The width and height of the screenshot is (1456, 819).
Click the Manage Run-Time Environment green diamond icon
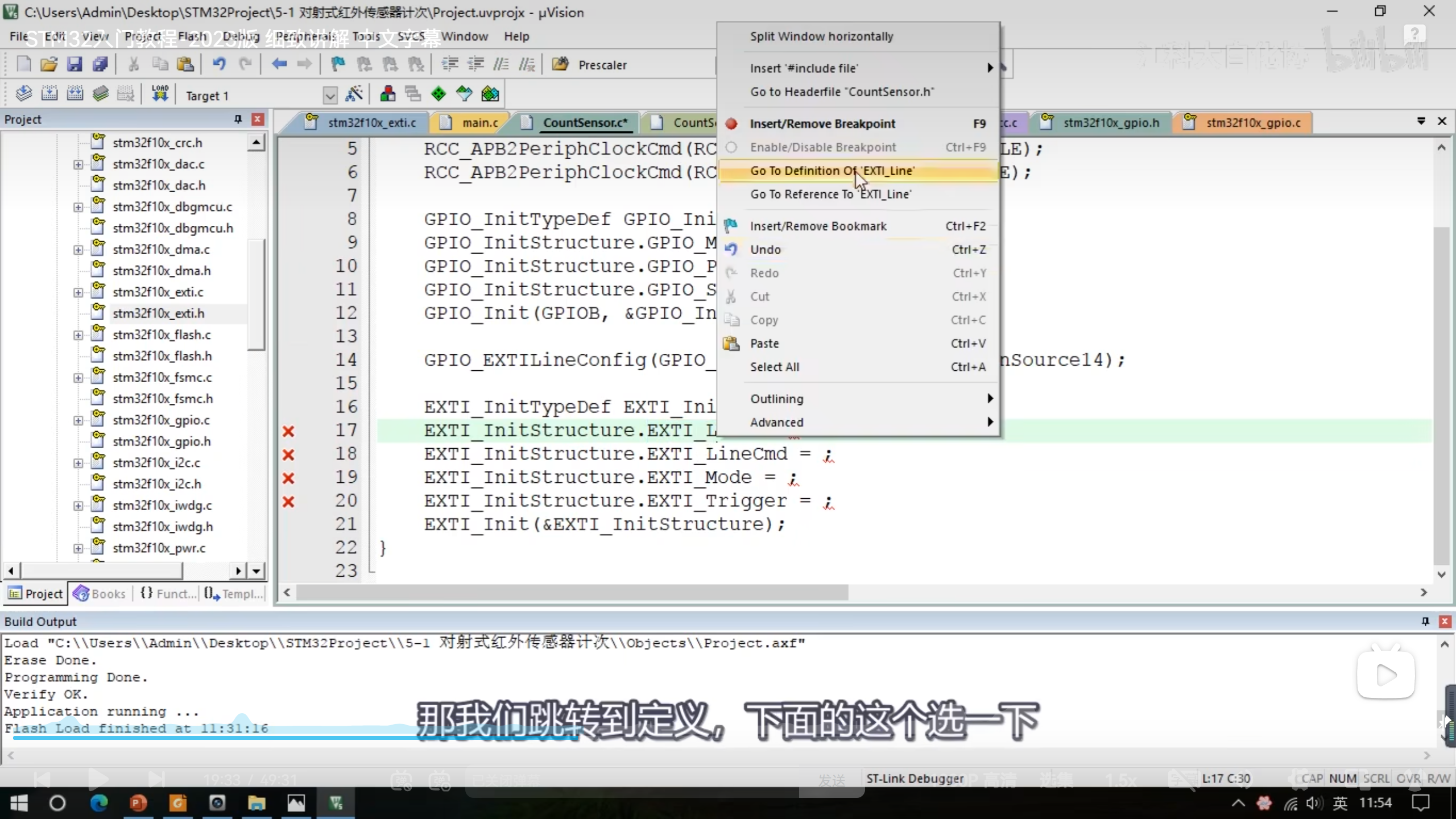coord(439,94)
